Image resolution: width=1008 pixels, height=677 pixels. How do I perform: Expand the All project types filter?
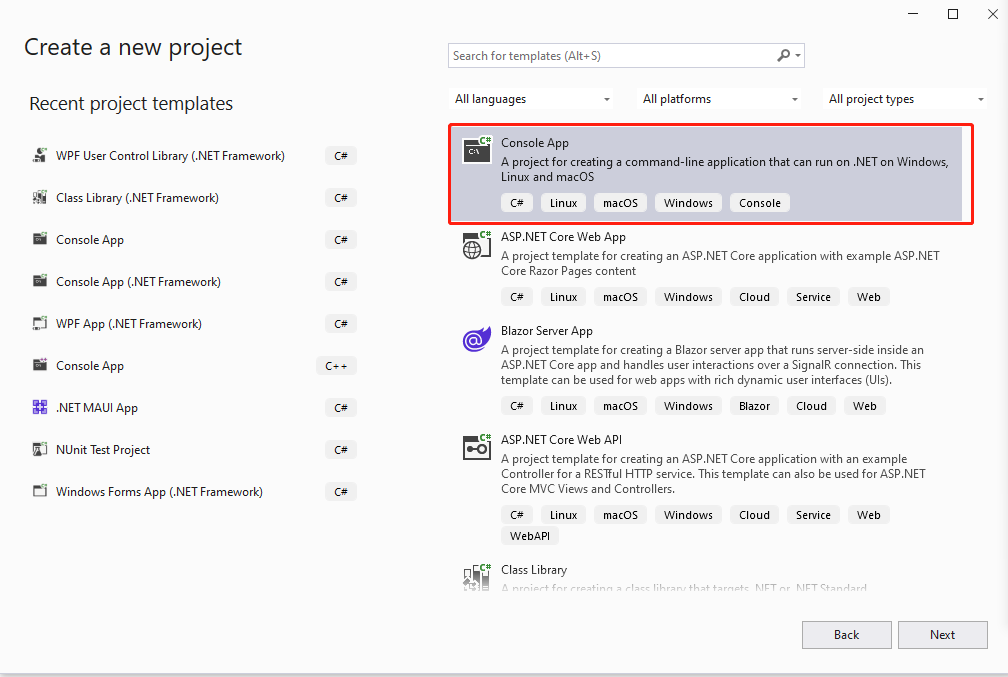tap(905, 99)
